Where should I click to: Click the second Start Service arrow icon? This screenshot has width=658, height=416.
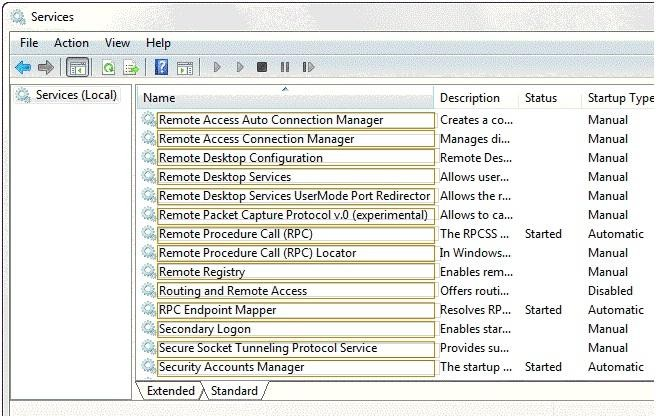[x=240, y=67]
